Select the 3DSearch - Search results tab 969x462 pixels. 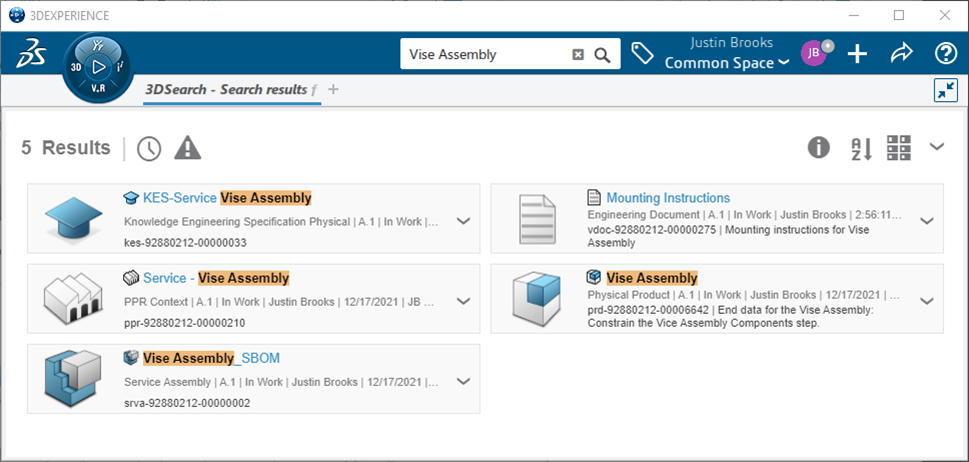(226, 90)
